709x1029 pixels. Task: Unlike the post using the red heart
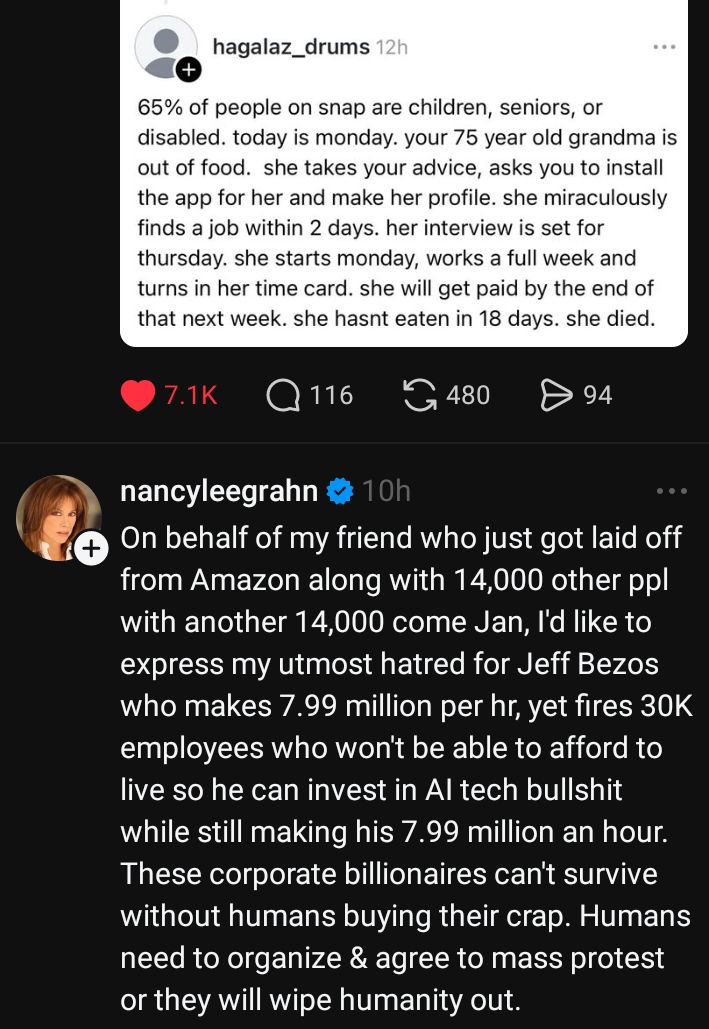click(139, 395)
